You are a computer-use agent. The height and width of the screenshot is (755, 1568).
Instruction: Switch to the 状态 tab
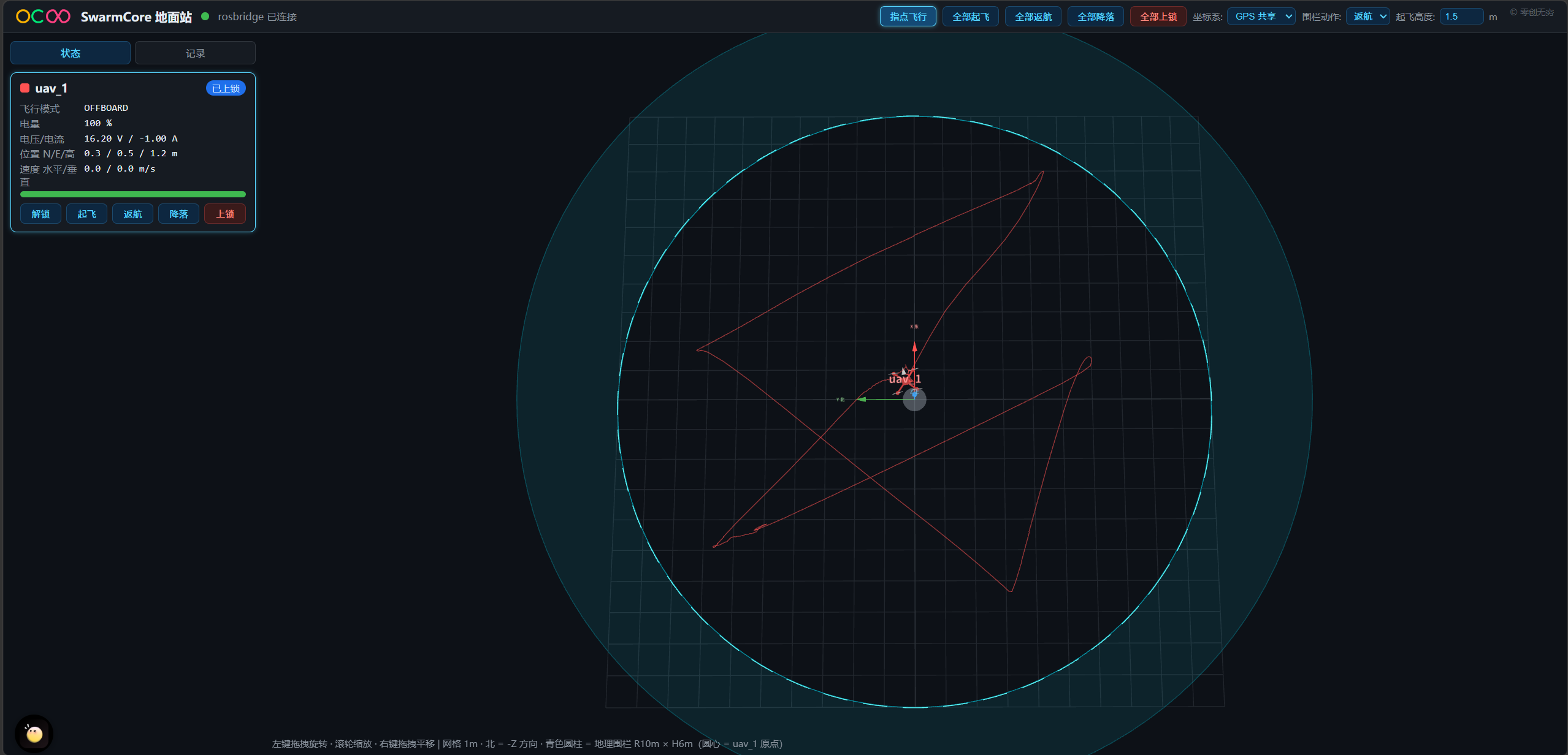(x=71, y=53)
